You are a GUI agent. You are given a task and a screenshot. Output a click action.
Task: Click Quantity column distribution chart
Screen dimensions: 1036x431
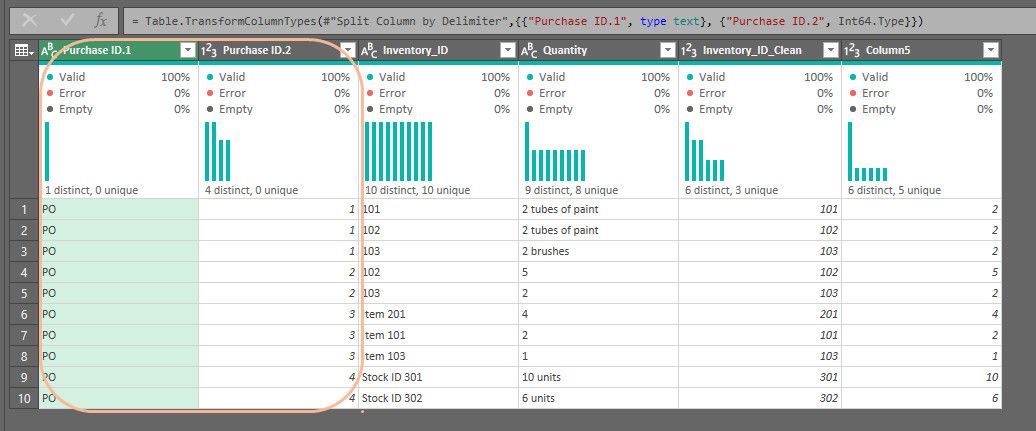(x=555, y=151)
